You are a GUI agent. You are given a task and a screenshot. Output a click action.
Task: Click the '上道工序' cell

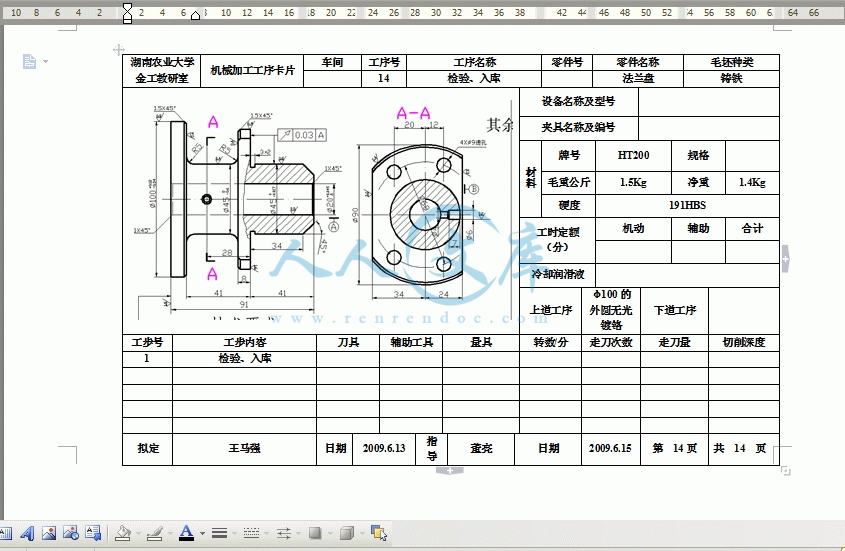(x=550, y=311)
